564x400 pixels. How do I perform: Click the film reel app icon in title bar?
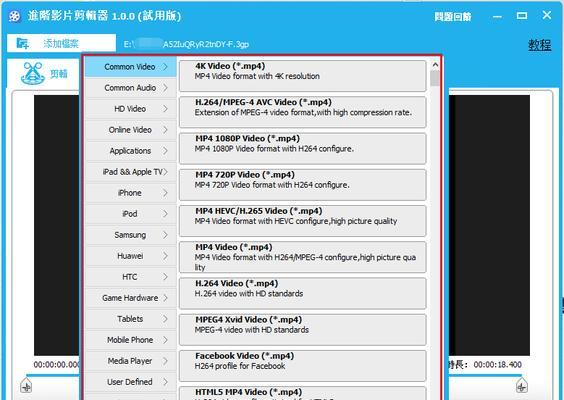point(15,16)
